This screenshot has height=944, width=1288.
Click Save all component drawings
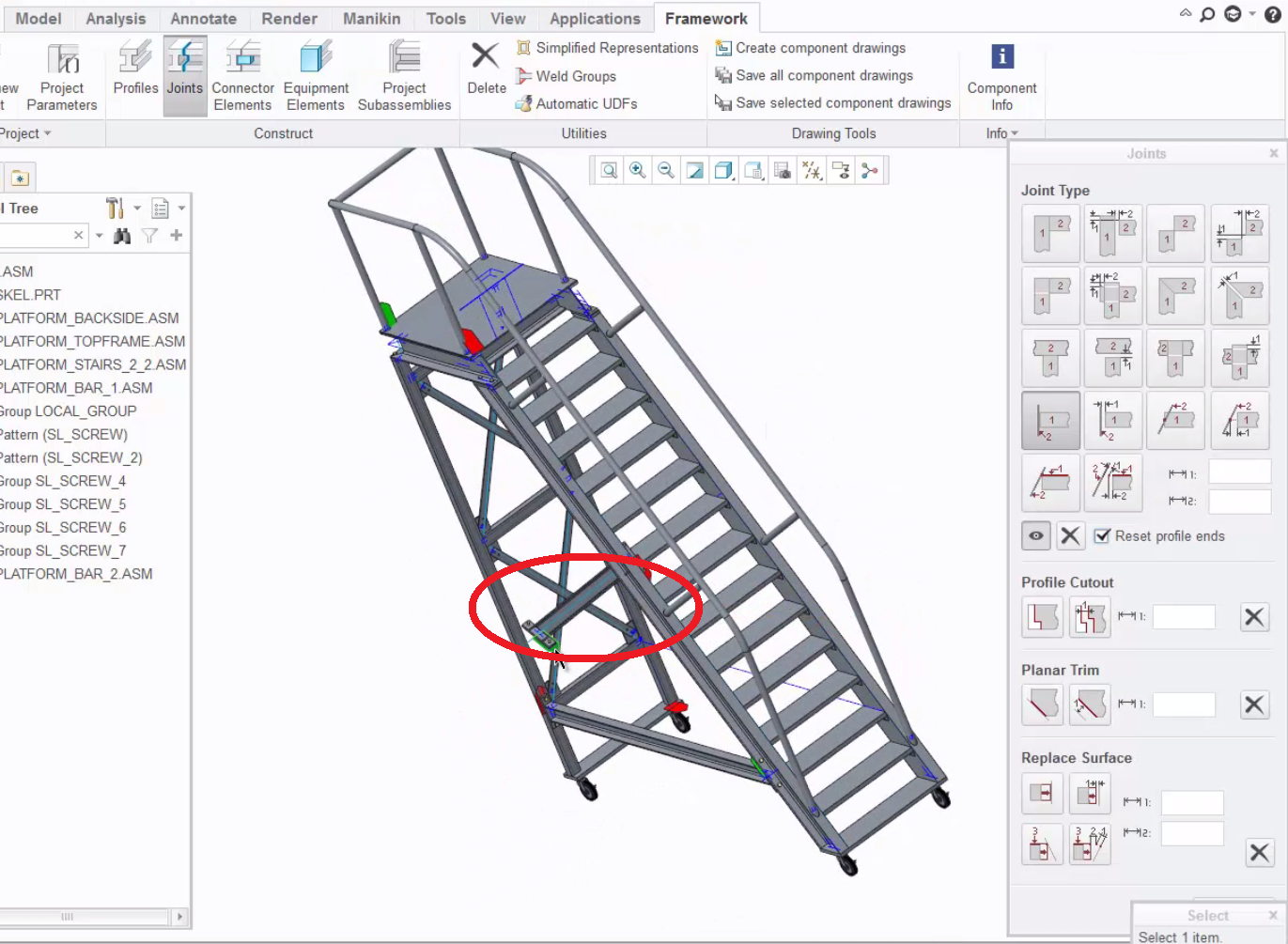823,75
